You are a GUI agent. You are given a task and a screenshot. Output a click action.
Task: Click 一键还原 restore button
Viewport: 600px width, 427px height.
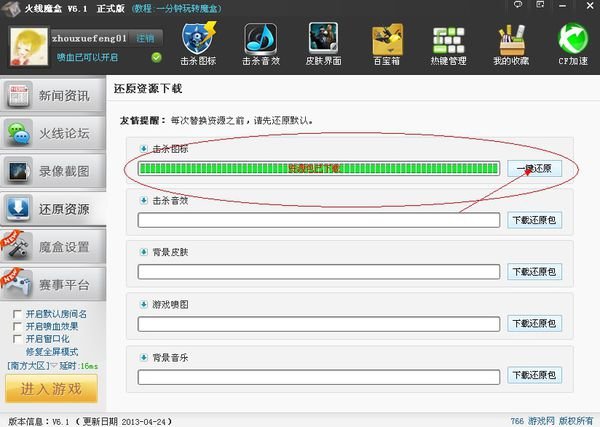(x=534, y=168)
